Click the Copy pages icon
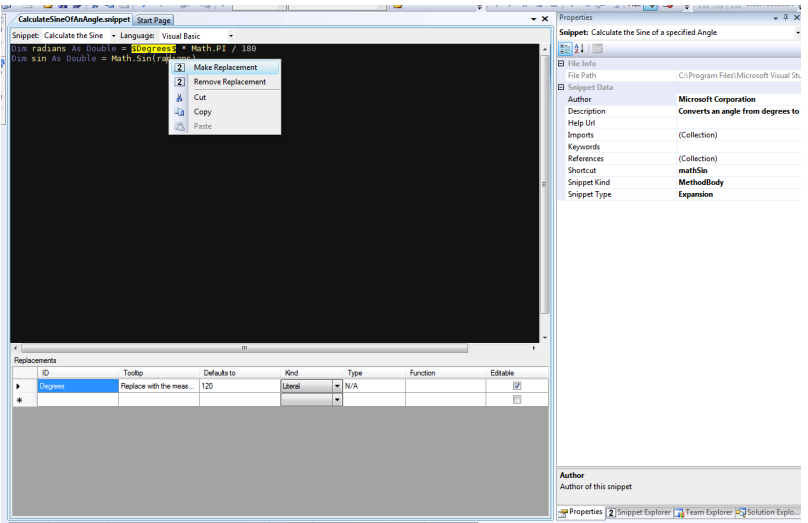Screen dimensions: 808x523 tap(179, 112)
